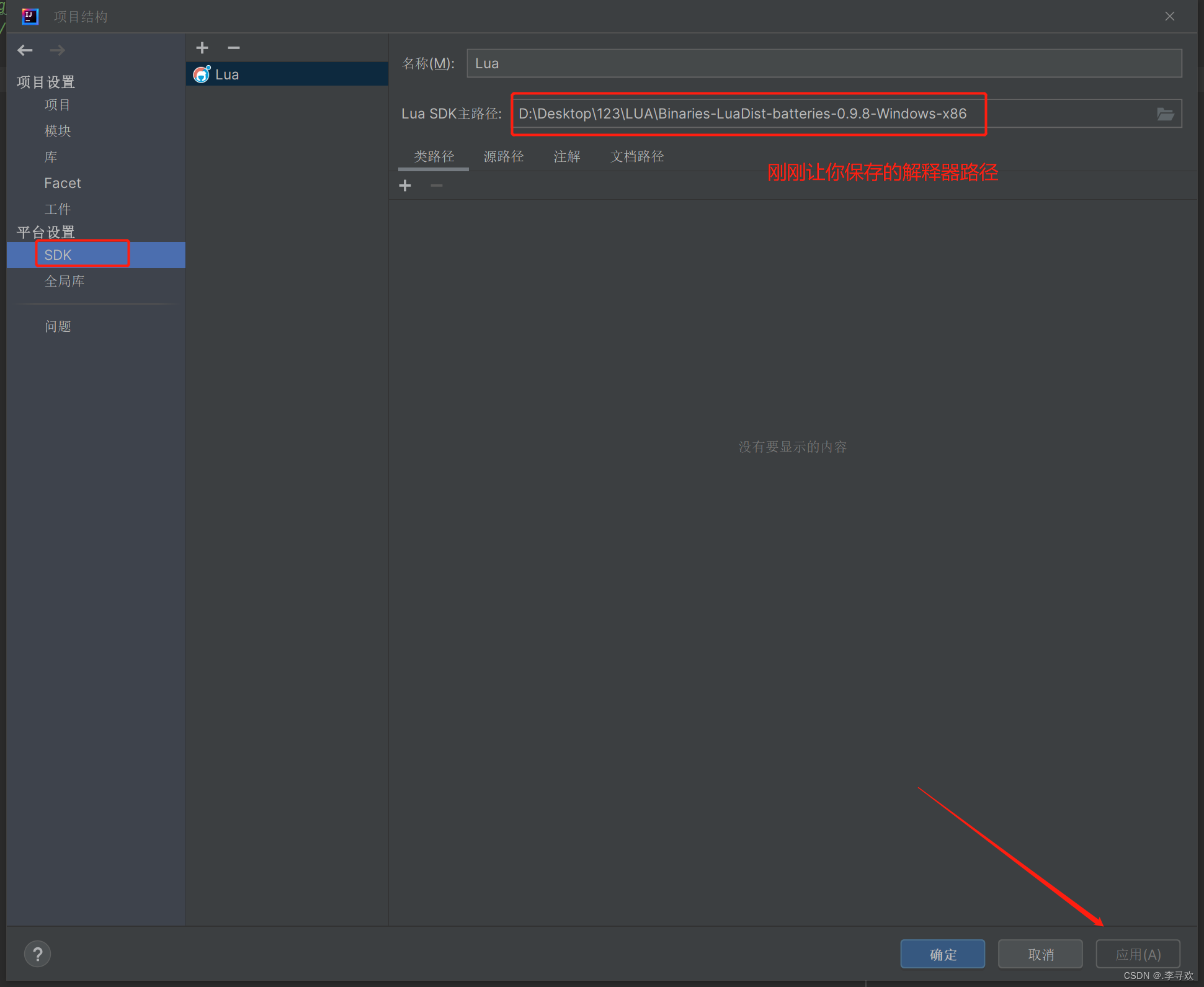Open the 模块 settings section
This screenshot has width=1204, height=987.
pyautogui.click(x=58, y=131)
